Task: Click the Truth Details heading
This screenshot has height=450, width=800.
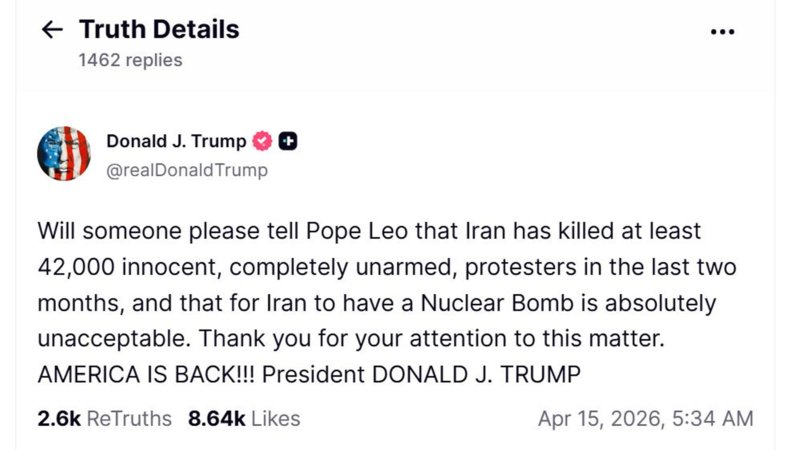Action: click(159, 29)
